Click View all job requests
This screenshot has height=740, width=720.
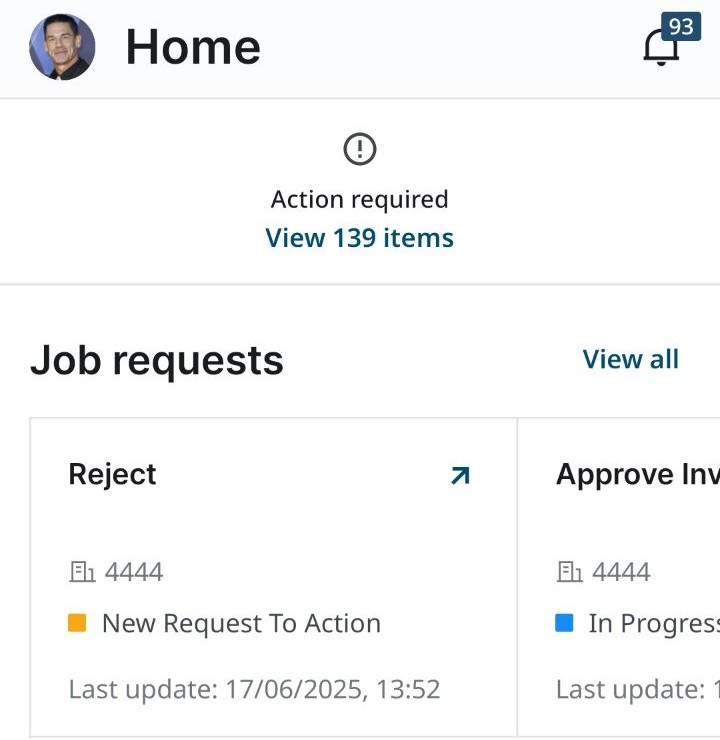coord(631,359)
